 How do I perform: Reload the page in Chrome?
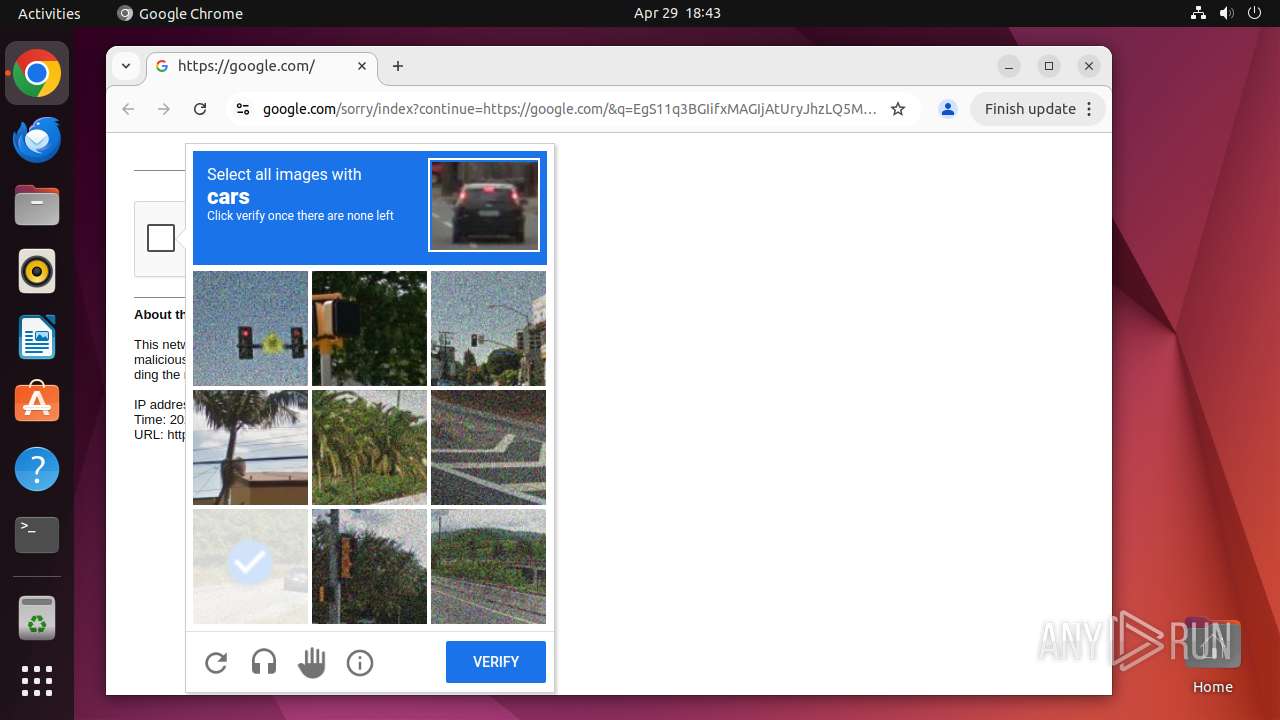[x=200, y=109]
